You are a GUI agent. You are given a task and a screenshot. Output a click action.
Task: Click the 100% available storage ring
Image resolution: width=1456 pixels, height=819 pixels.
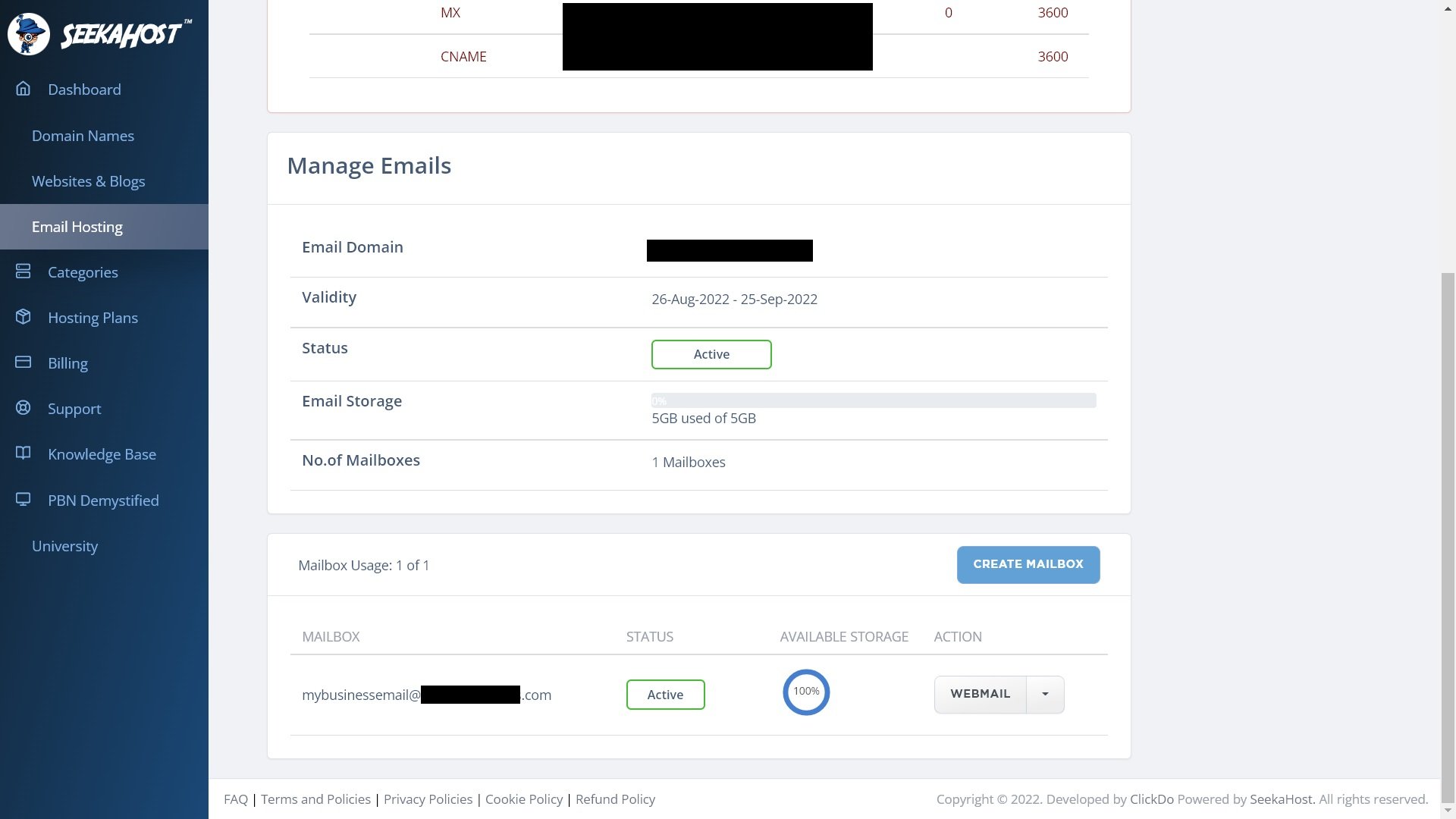(x=806, y=692)
